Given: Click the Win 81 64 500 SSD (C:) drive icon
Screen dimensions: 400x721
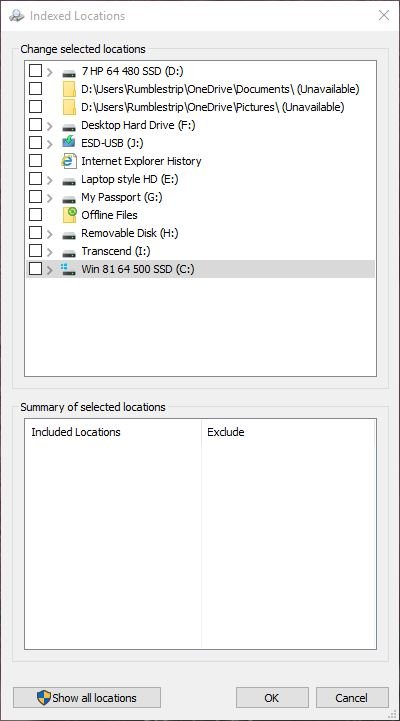Looking at the screenshot, I should [69, 269].
